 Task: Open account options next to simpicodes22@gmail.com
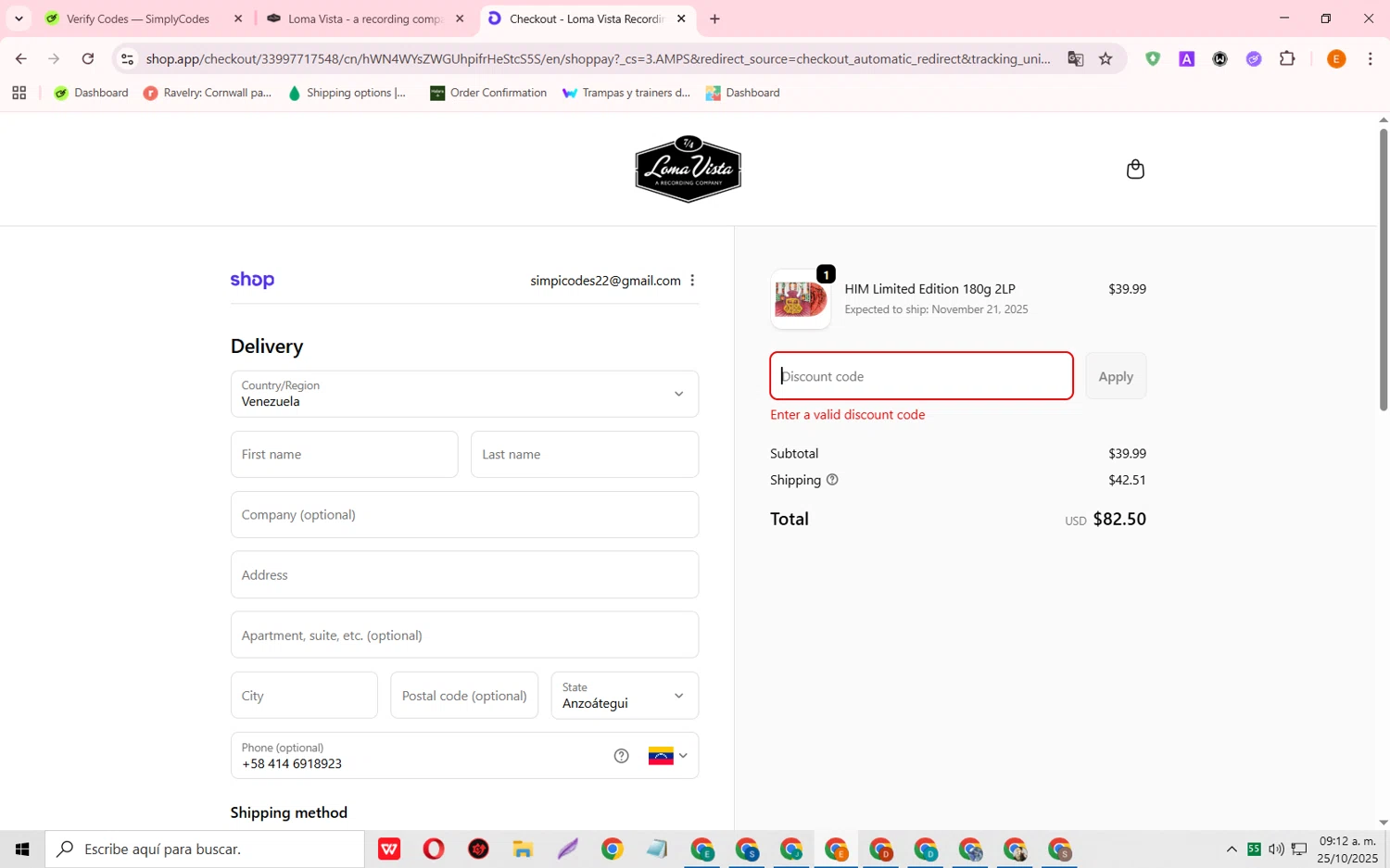click(x=692, y=281)
